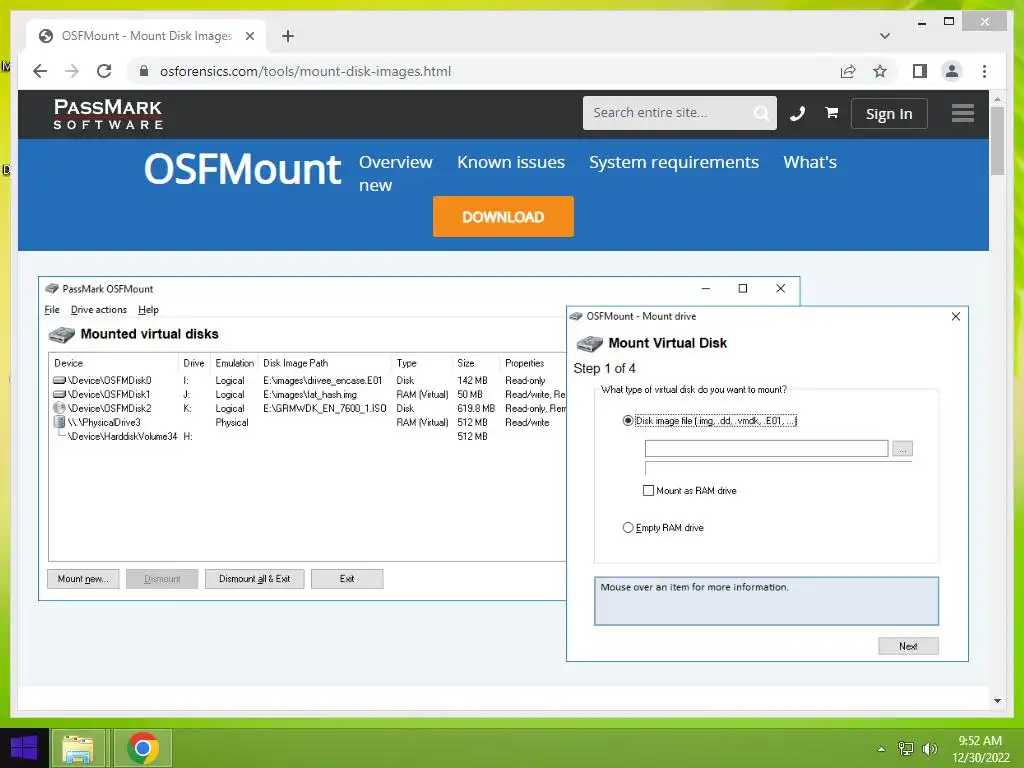This screenshot has height=768, width=1024.
Task: Share this page via share icon
Action: (x=848, y=71)
